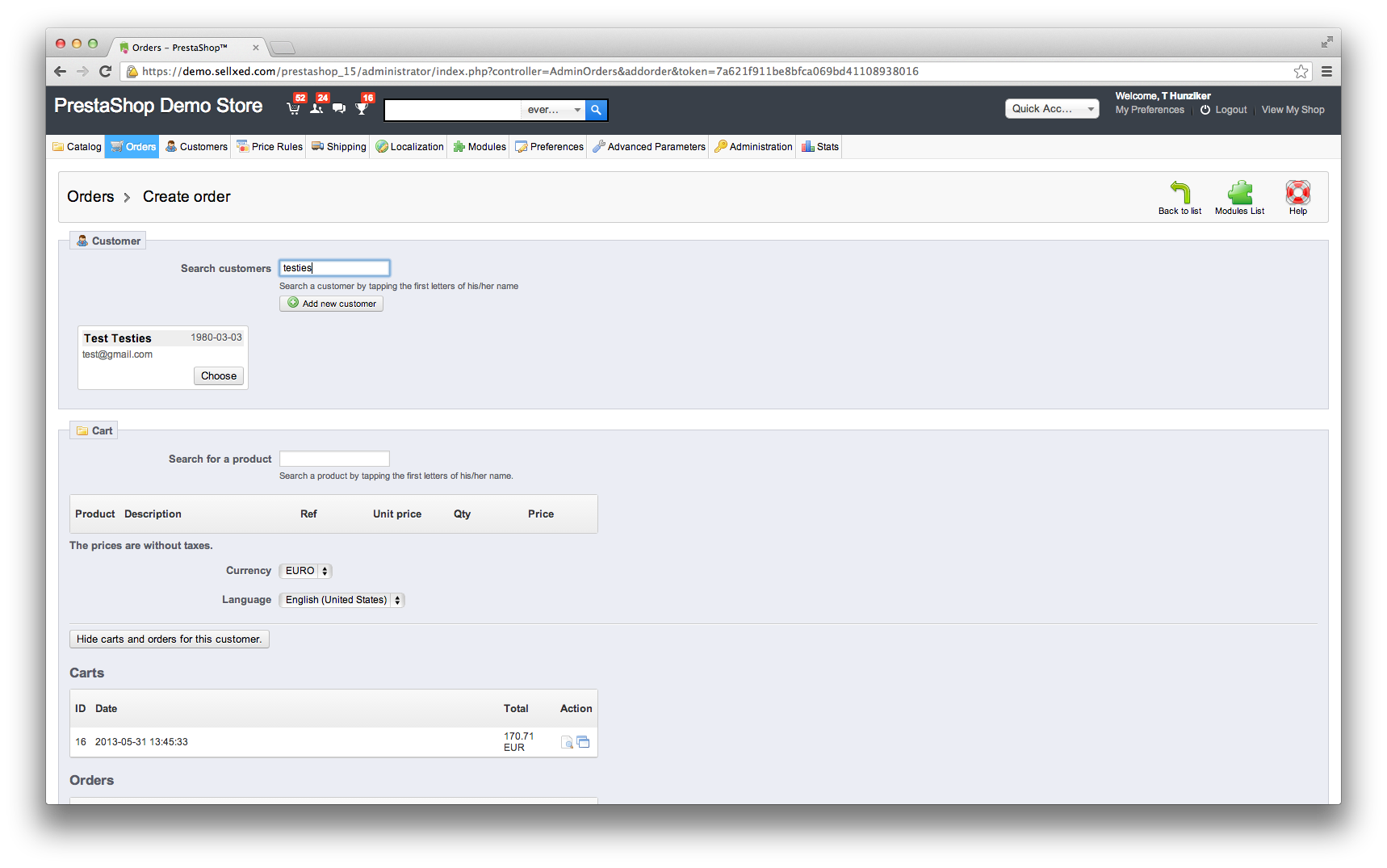This screenshot has height=868, width=1387.
Task: Choose customer Test Testies
Action: (219, 376)
